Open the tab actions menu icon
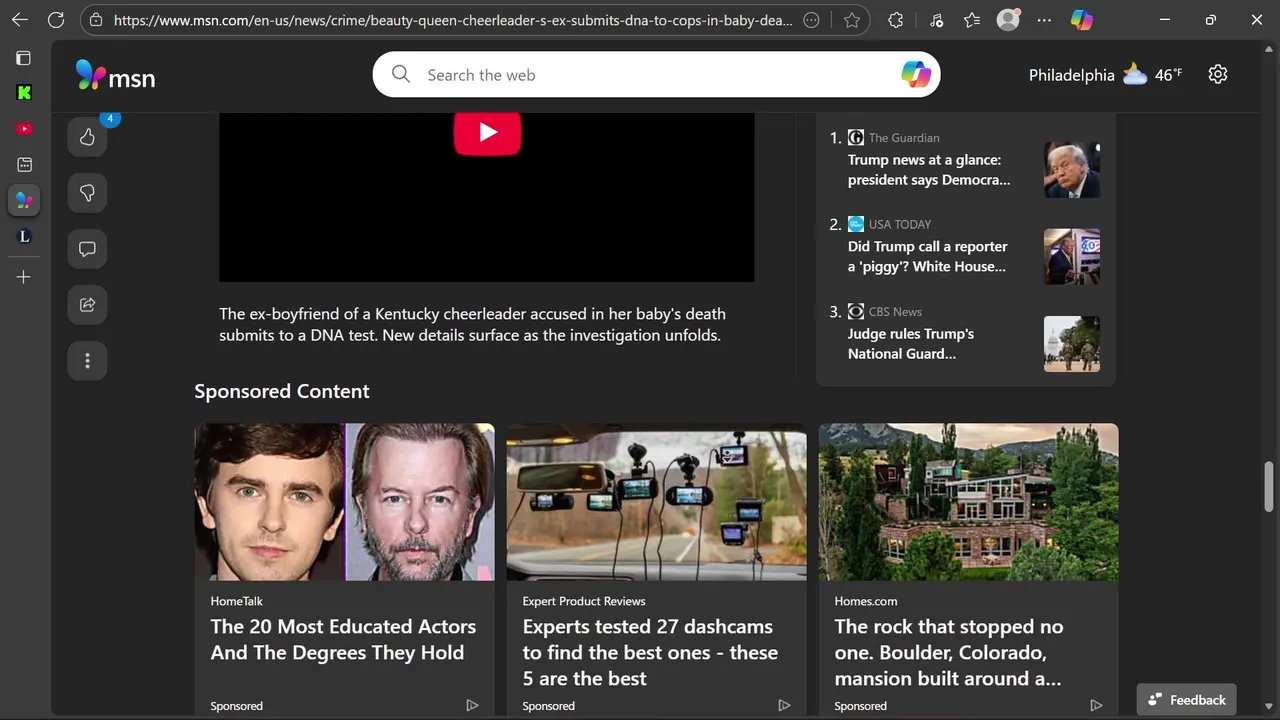 pos(24,58)
